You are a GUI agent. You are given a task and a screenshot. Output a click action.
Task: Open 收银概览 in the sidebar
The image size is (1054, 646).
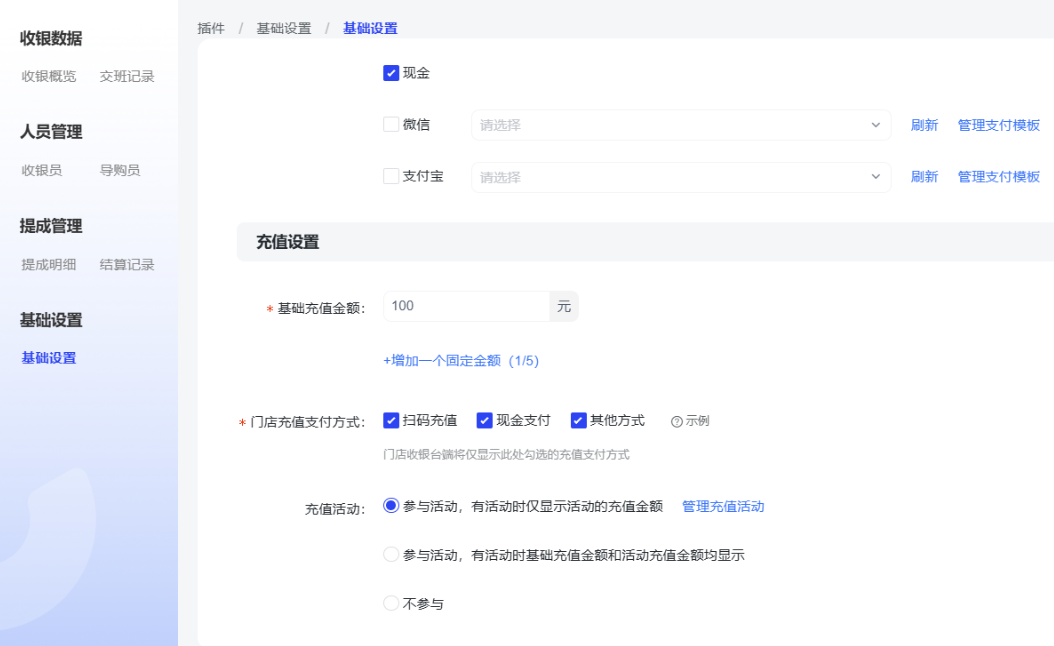[49, 76]
